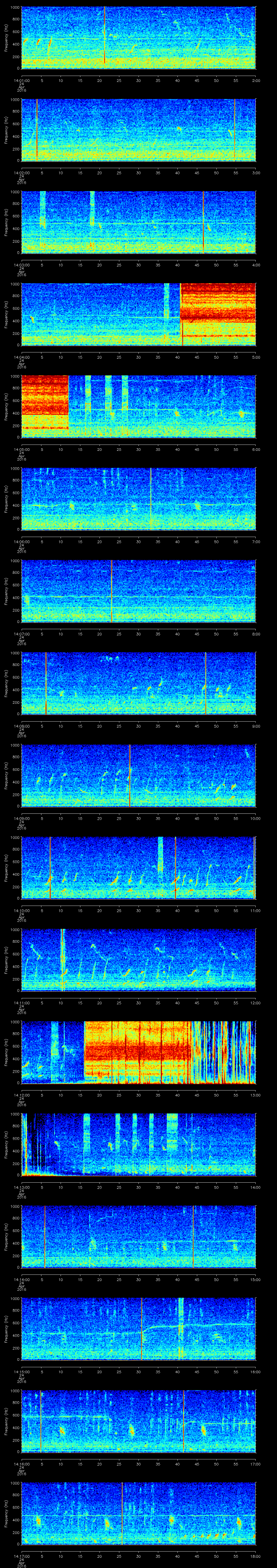Screen dimensions: 277x1568
Task: Select the spectrogram panel starting at 14:14:00
Action: tap(139, 1237)
